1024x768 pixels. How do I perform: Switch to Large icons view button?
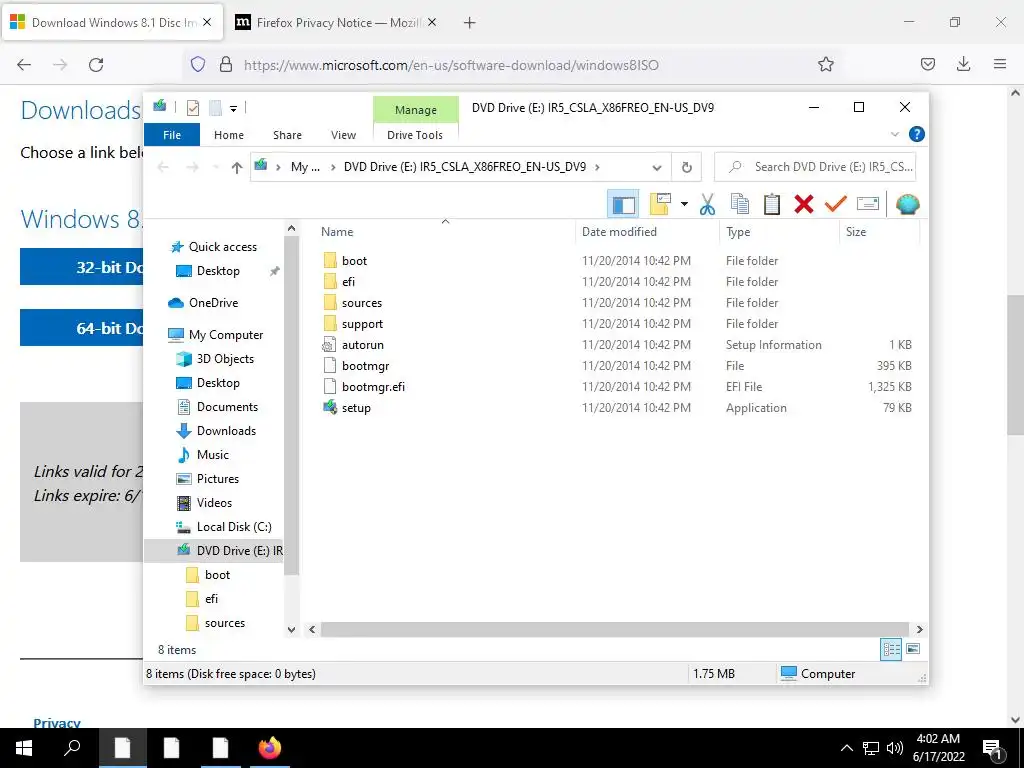pos(913,649)
